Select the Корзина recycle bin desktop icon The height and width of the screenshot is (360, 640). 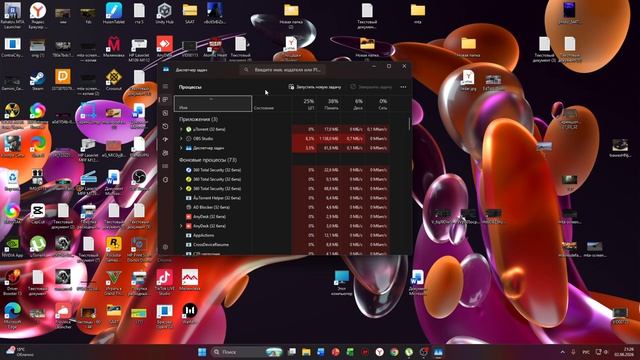12,180
